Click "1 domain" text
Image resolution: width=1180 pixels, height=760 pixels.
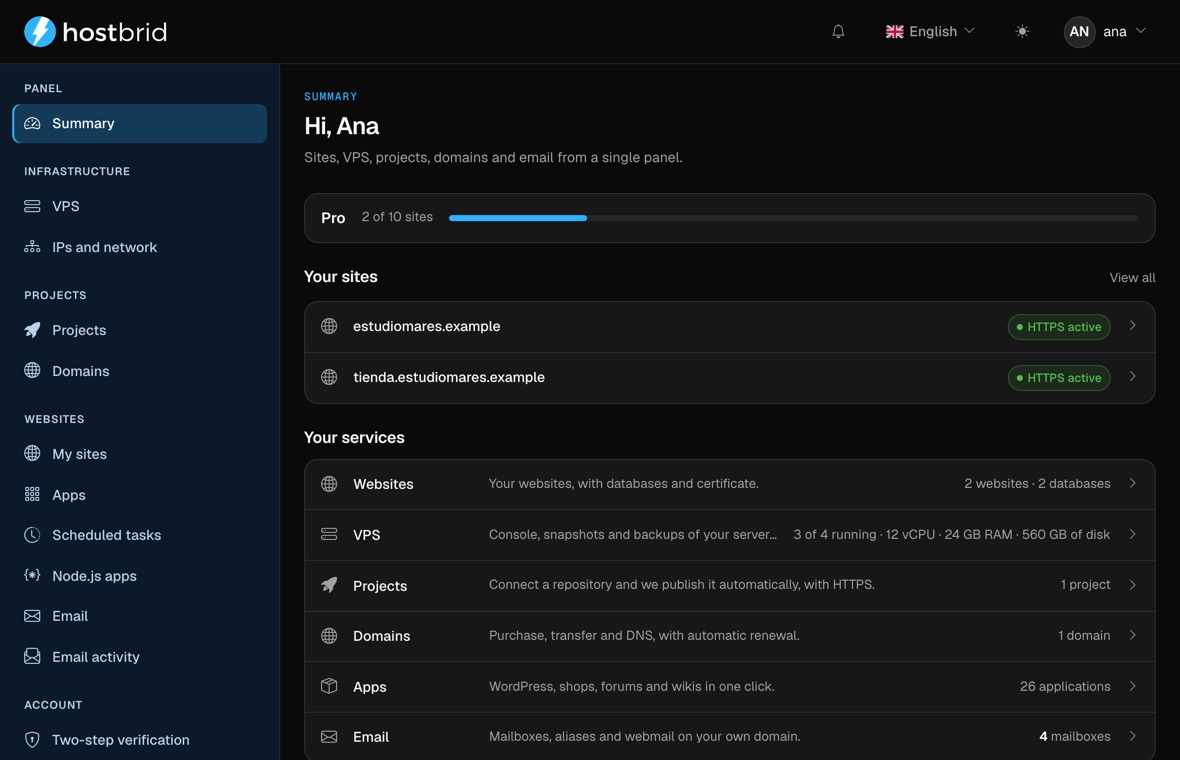click(x=1084, y=636)
